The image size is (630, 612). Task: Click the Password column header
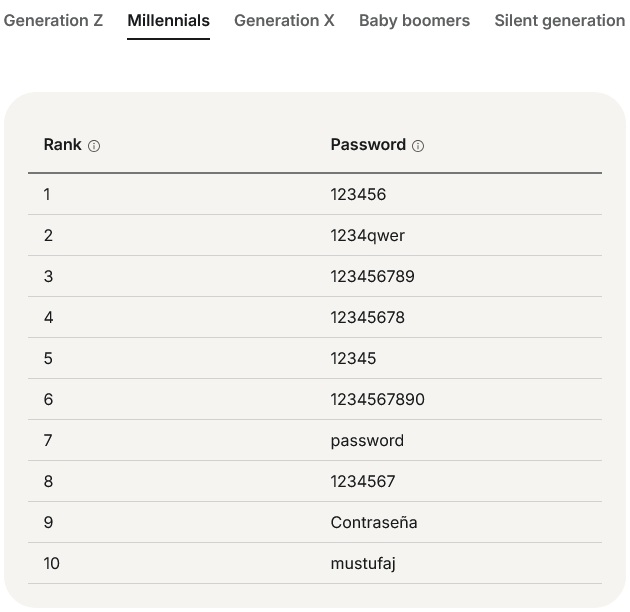368,145
